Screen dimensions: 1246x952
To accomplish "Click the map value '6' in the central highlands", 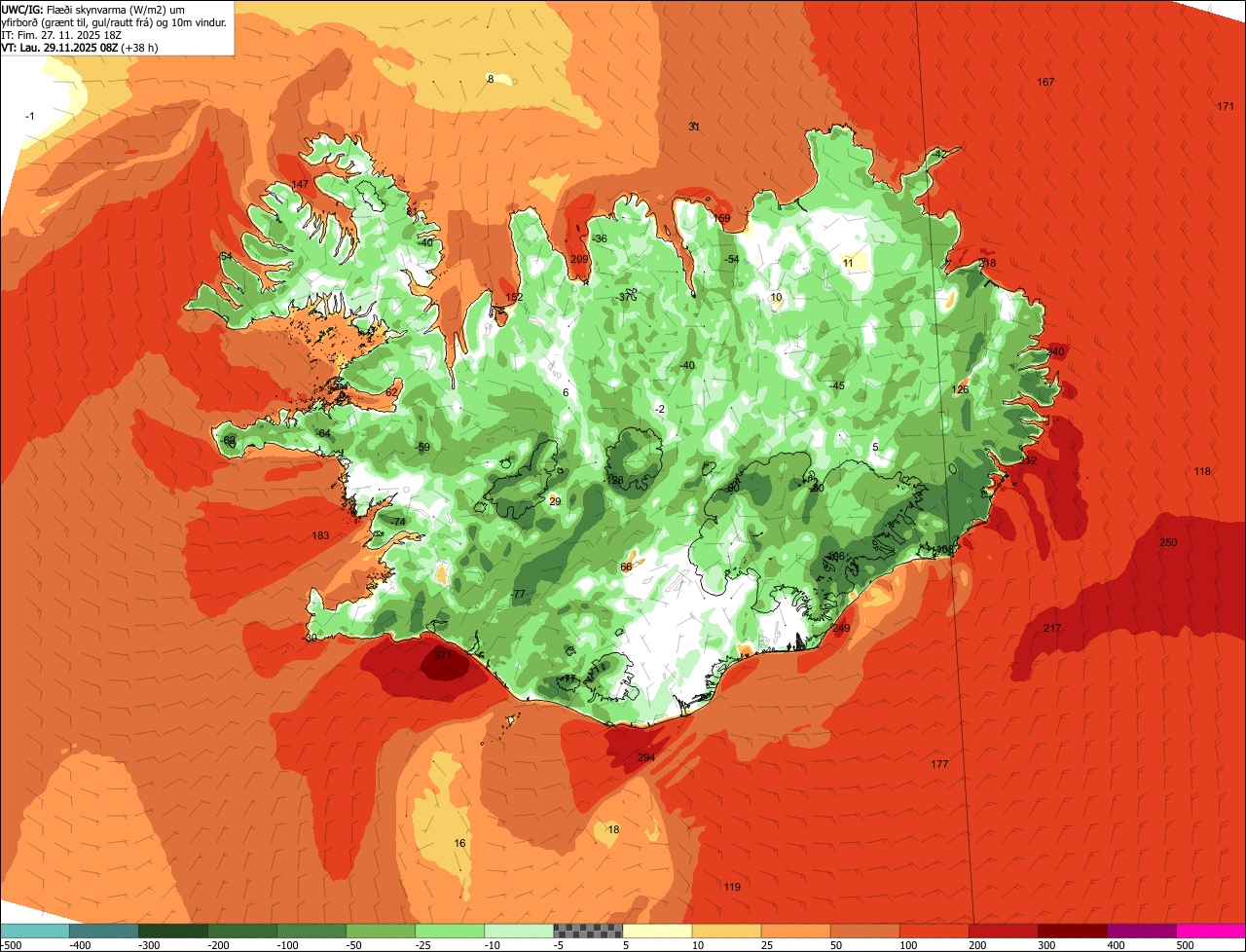I will [566, 392].
